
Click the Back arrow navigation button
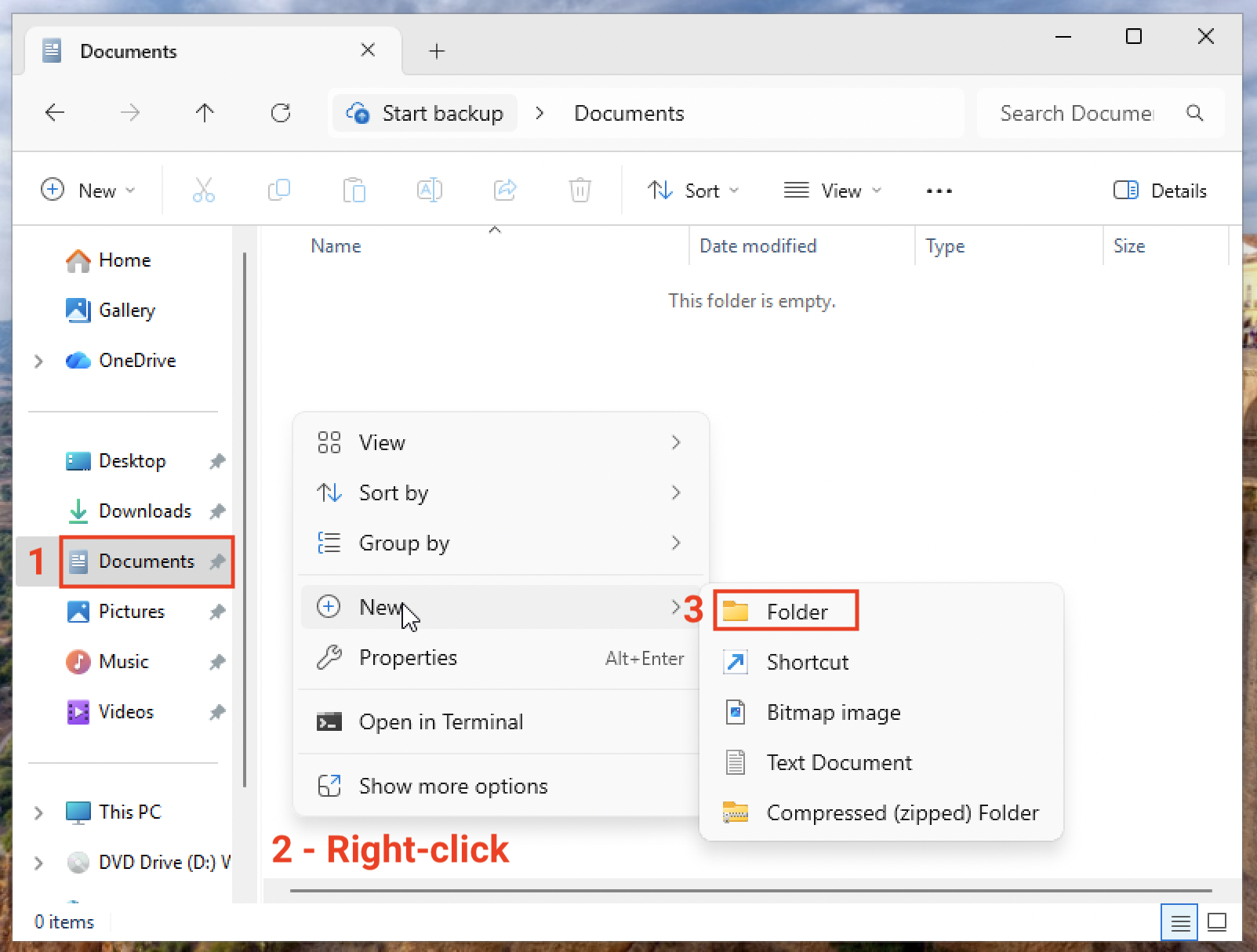pyautogui.click(x=55, y=113)
